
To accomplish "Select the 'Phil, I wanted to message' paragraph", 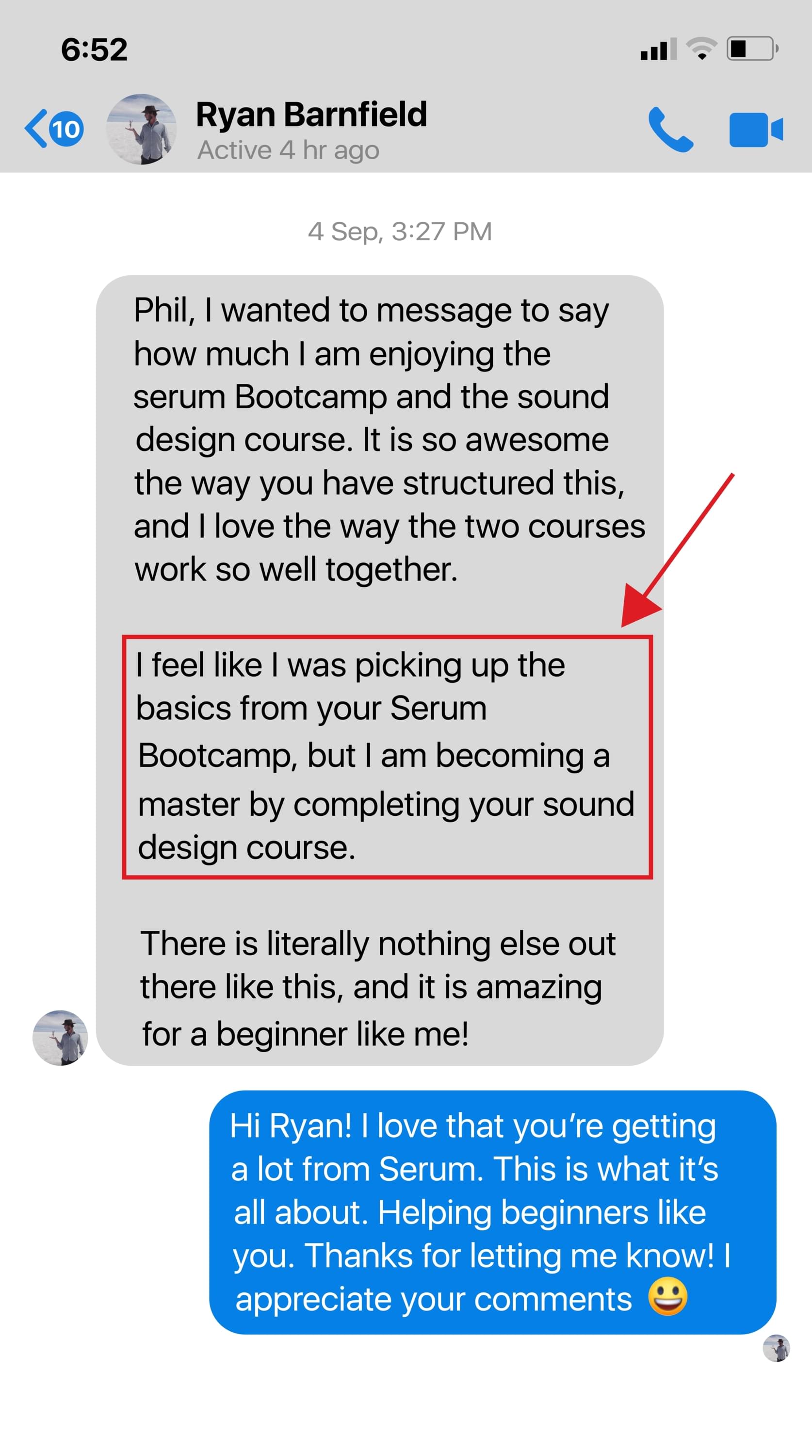I will pos(389,440).
